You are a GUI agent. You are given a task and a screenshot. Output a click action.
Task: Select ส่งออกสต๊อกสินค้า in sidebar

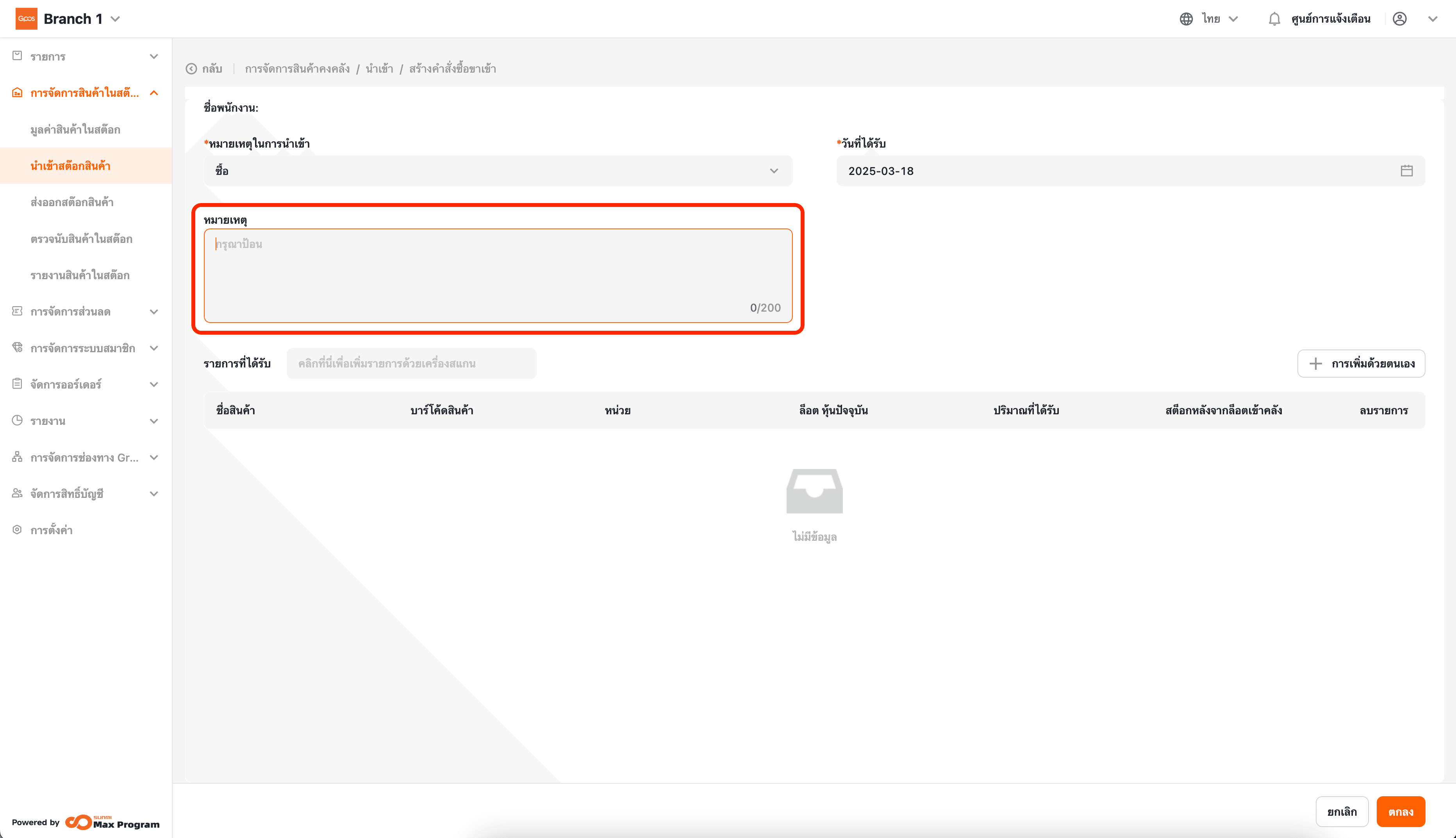72,202
